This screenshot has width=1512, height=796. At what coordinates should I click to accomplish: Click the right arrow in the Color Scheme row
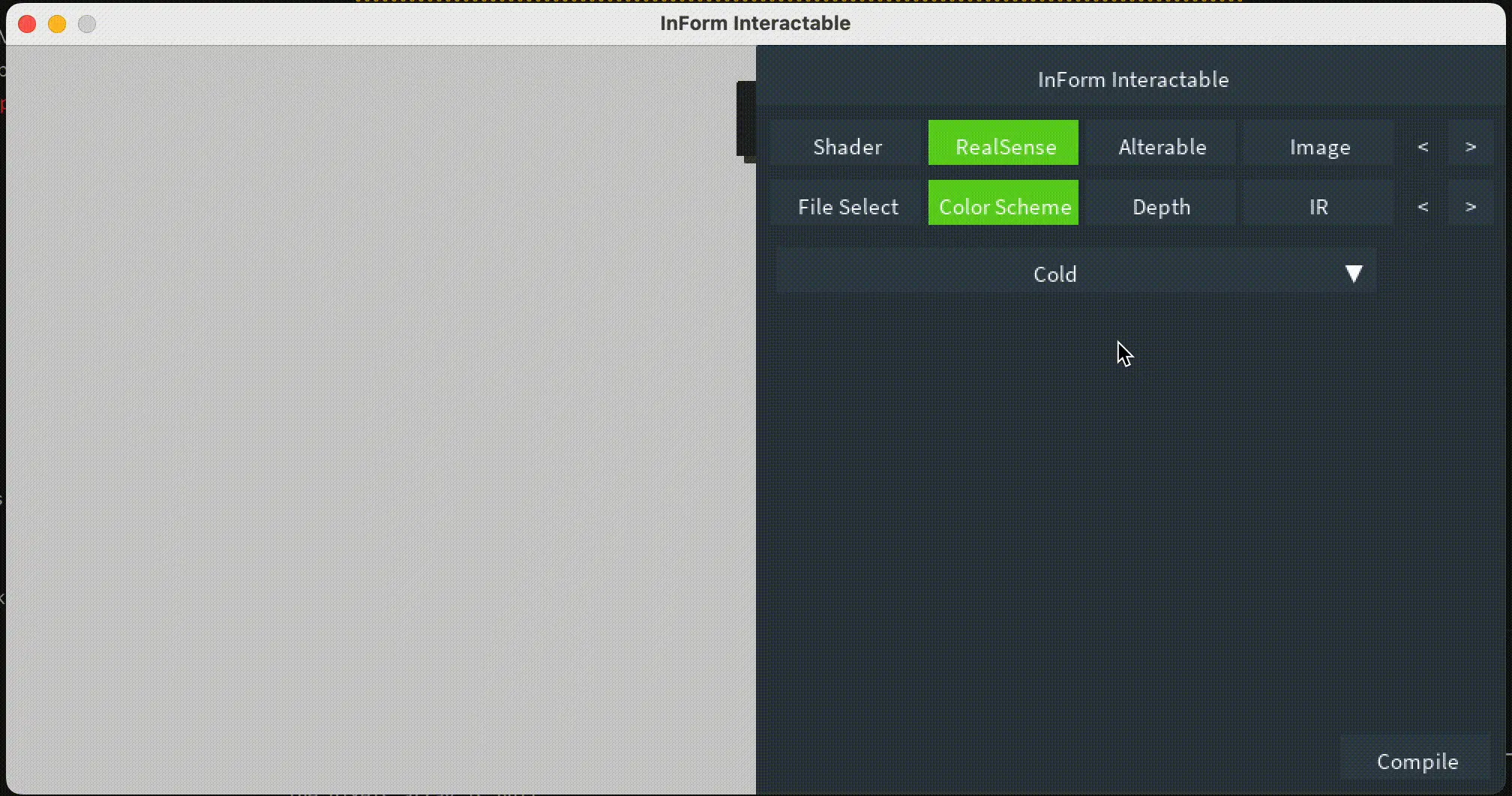pyautogui.click(x=1471, y=206)
